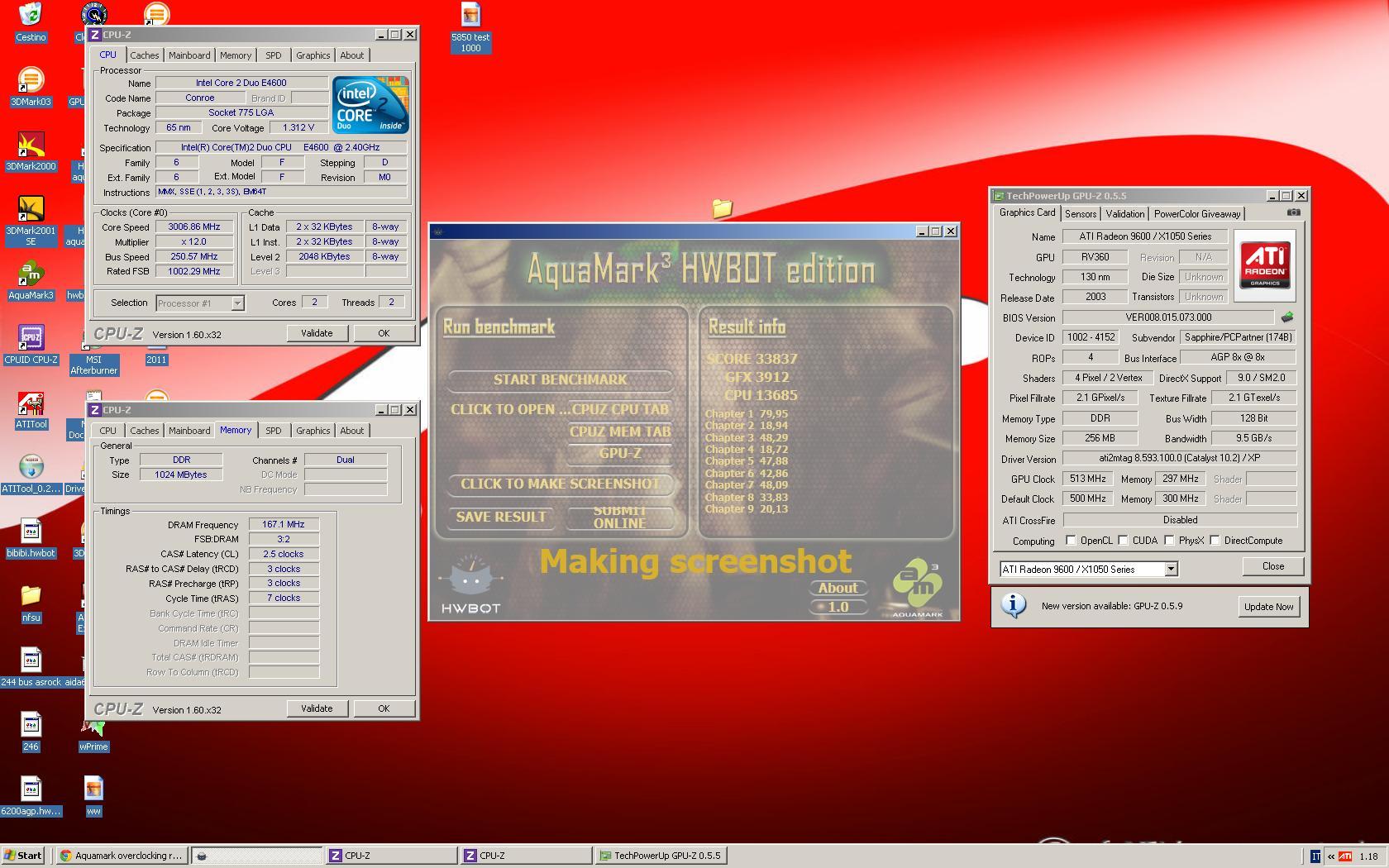Open the 6200agp.hw file icon

[x=31, y=789]
